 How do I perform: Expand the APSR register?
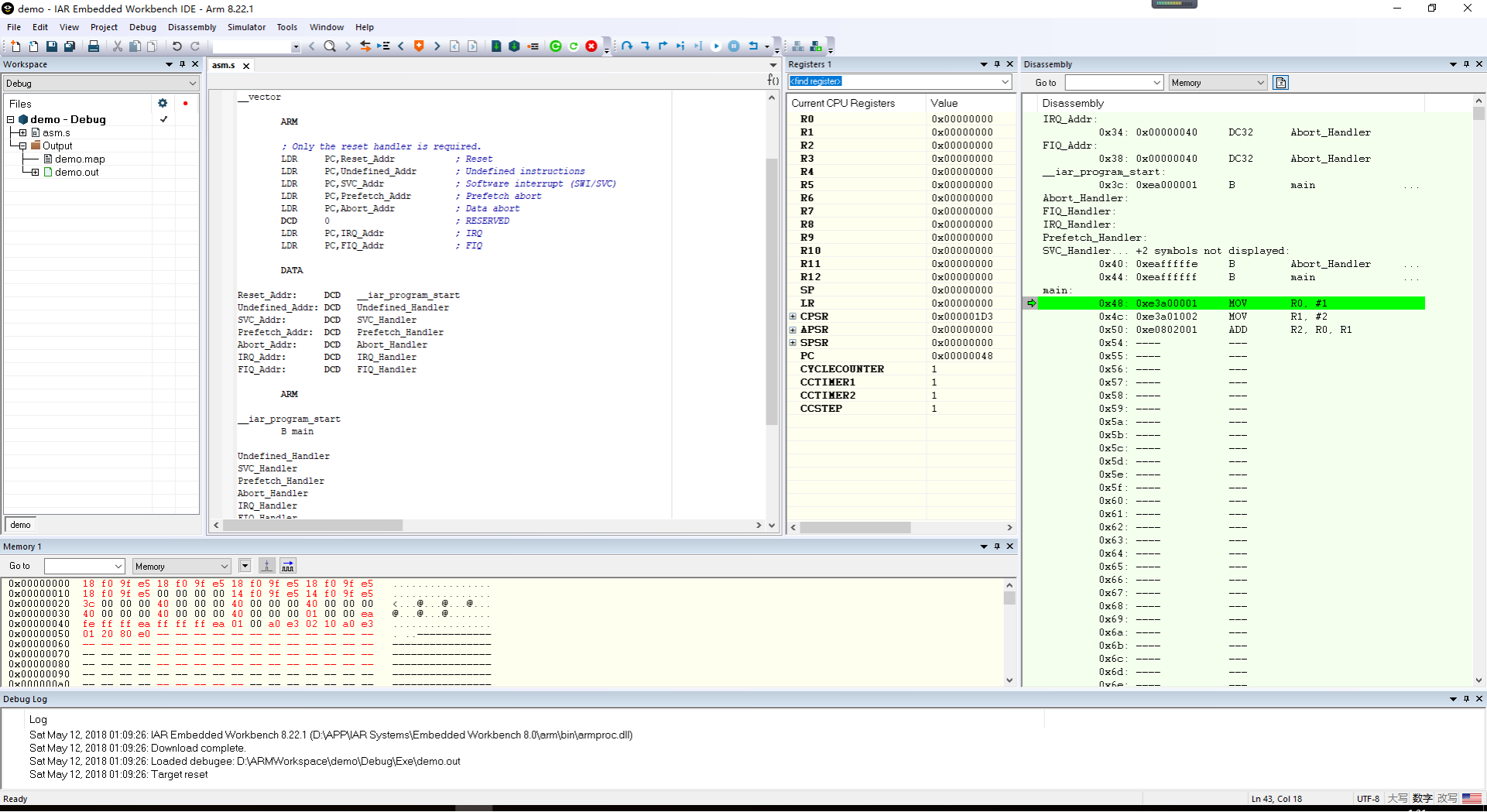(x=793, y=330)
